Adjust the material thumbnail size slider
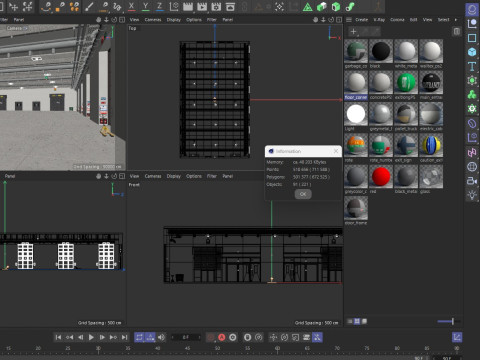This screenshot has width=480, height=360. coord(449,321)
